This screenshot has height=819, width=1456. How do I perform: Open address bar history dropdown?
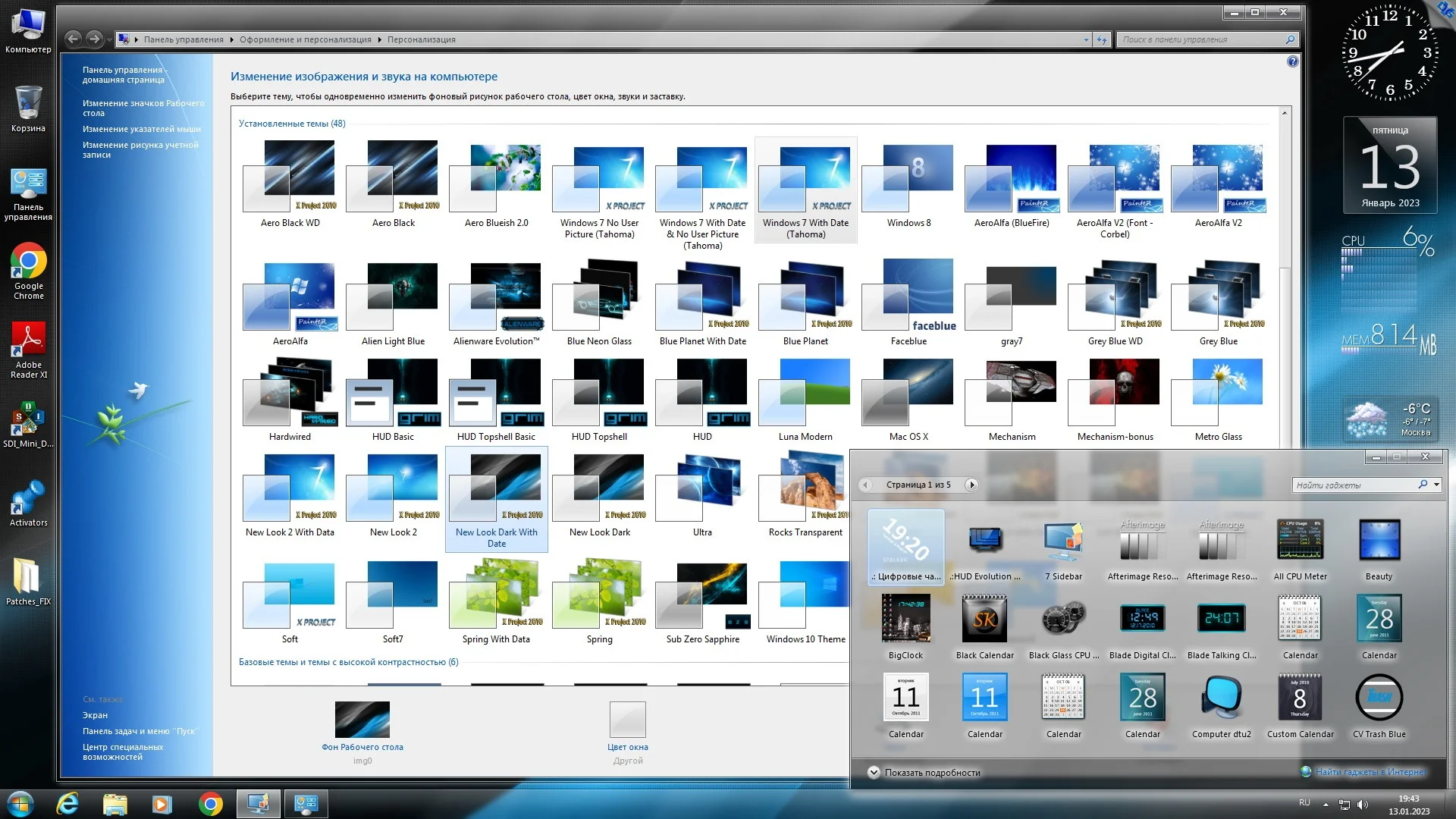[x=1086, y=39]
